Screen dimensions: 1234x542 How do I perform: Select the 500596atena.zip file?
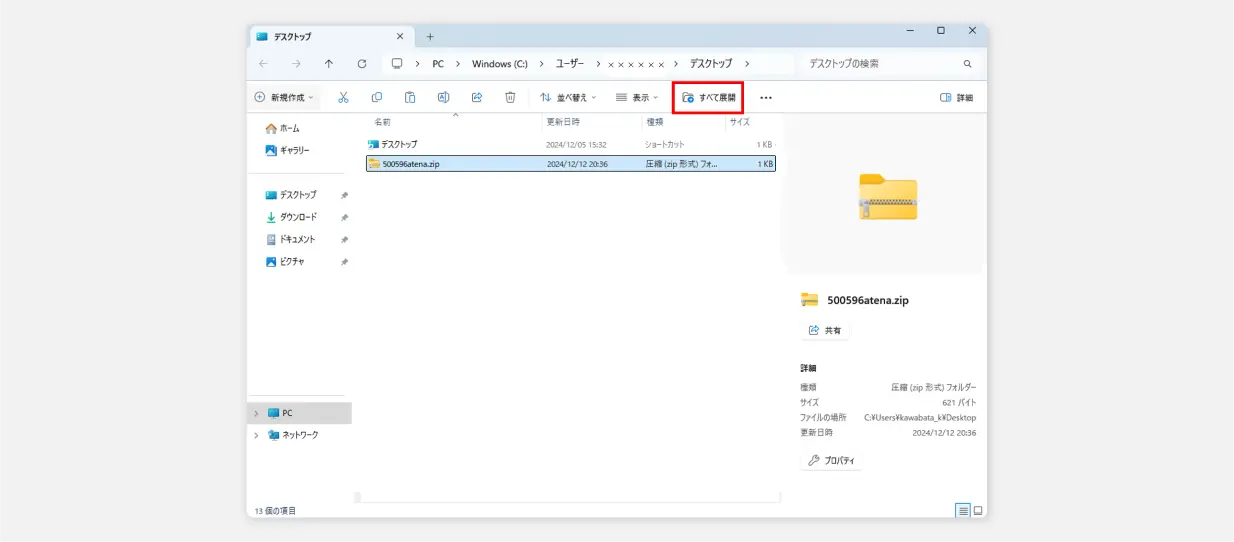point(411,164)
